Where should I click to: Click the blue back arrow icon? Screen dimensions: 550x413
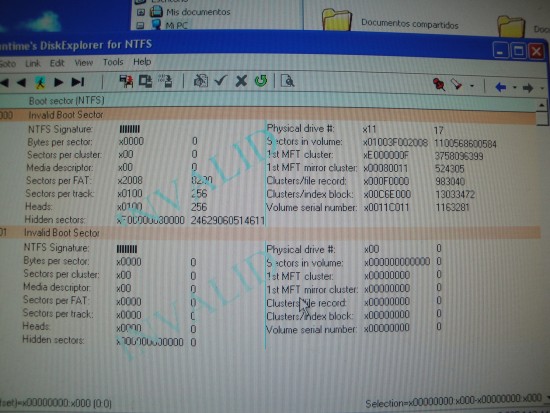(501, 87)
